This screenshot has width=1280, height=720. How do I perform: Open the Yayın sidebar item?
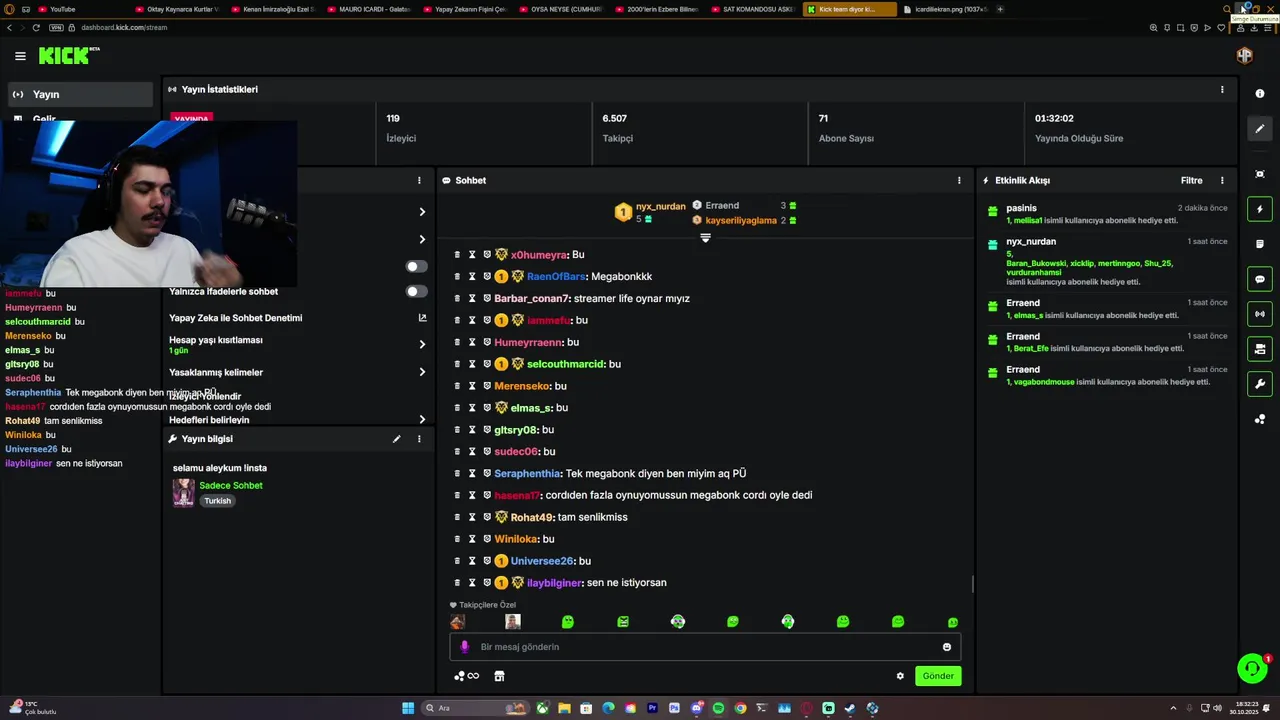coord(80,94)
